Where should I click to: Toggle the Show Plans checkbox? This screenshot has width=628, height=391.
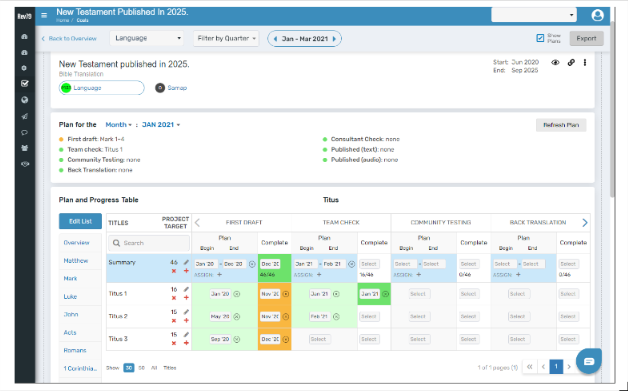[540, 38]
